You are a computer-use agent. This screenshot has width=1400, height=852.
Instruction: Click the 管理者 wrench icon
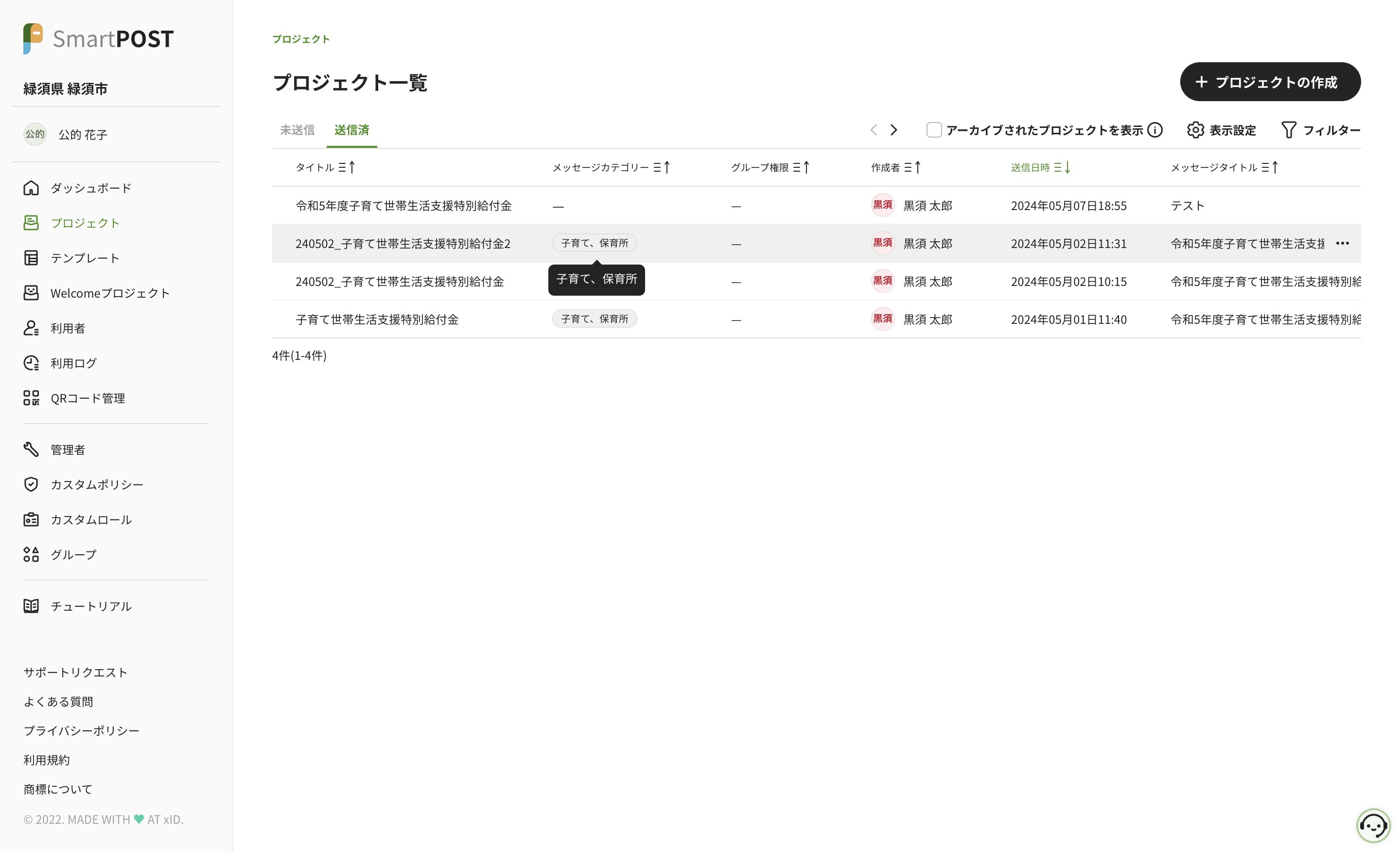[31, 450]
